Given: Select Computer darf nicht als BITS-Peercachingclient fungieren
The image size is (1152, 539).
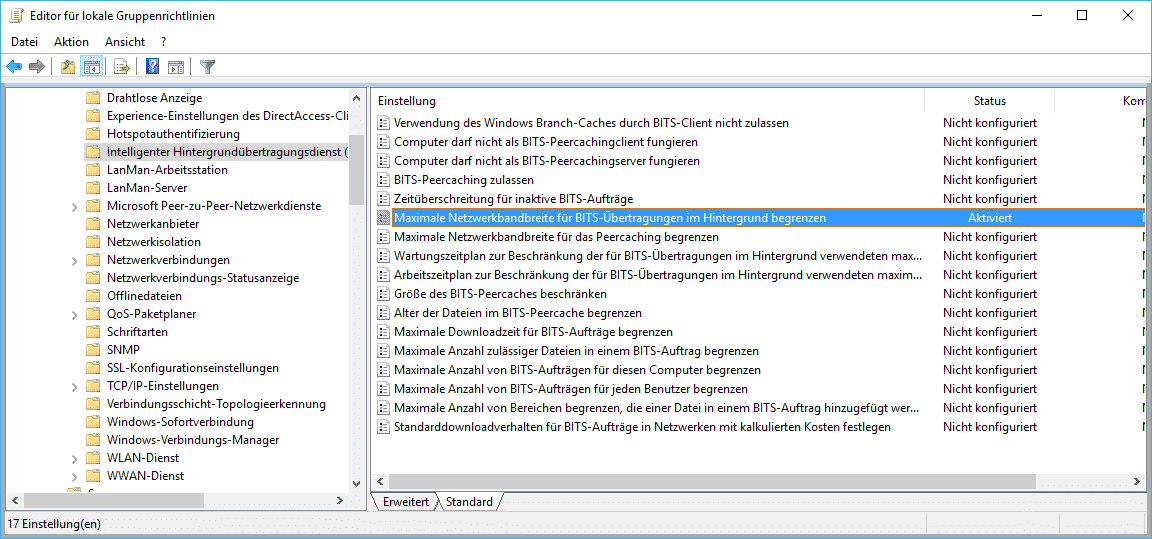Looking at the screenshot, I should pyautogui.click(x=546, y=142).
